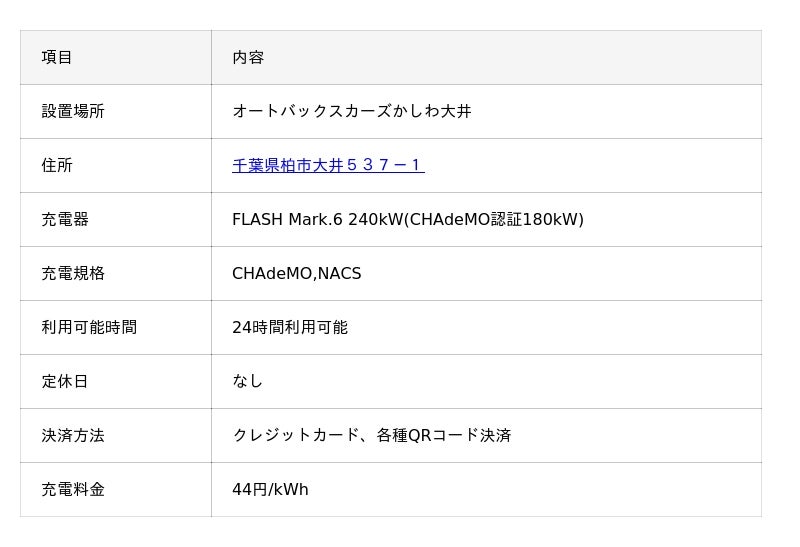The image size is (800, 547).
Task: Select the 充電規格 row label
Action: pos(73,274)
